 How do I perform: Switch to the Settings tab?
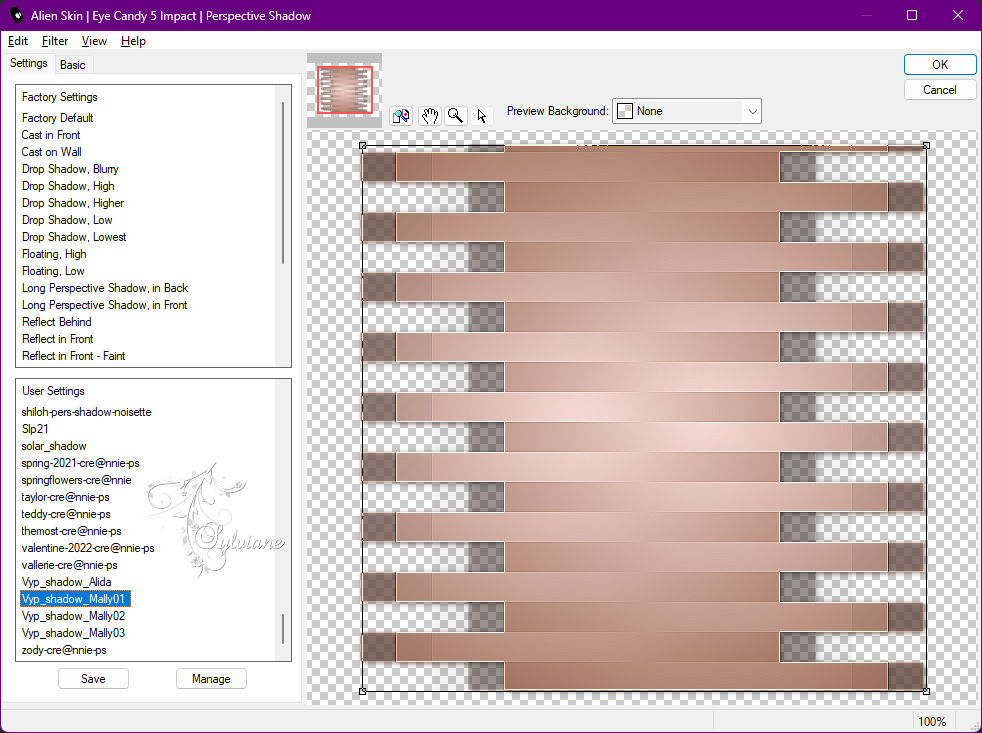click(x=29, y=63)
